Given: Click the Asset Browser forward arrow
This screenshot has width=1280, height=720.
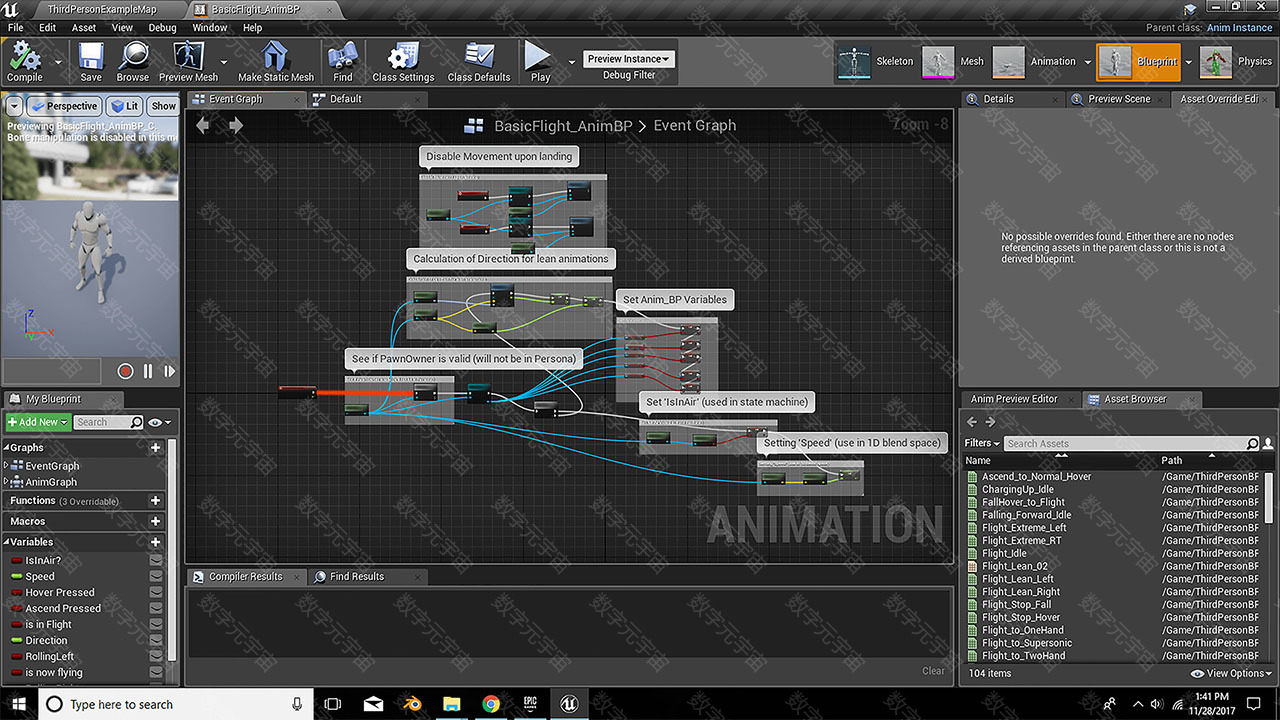Looking at the screenshot, I should coord(990,422).
